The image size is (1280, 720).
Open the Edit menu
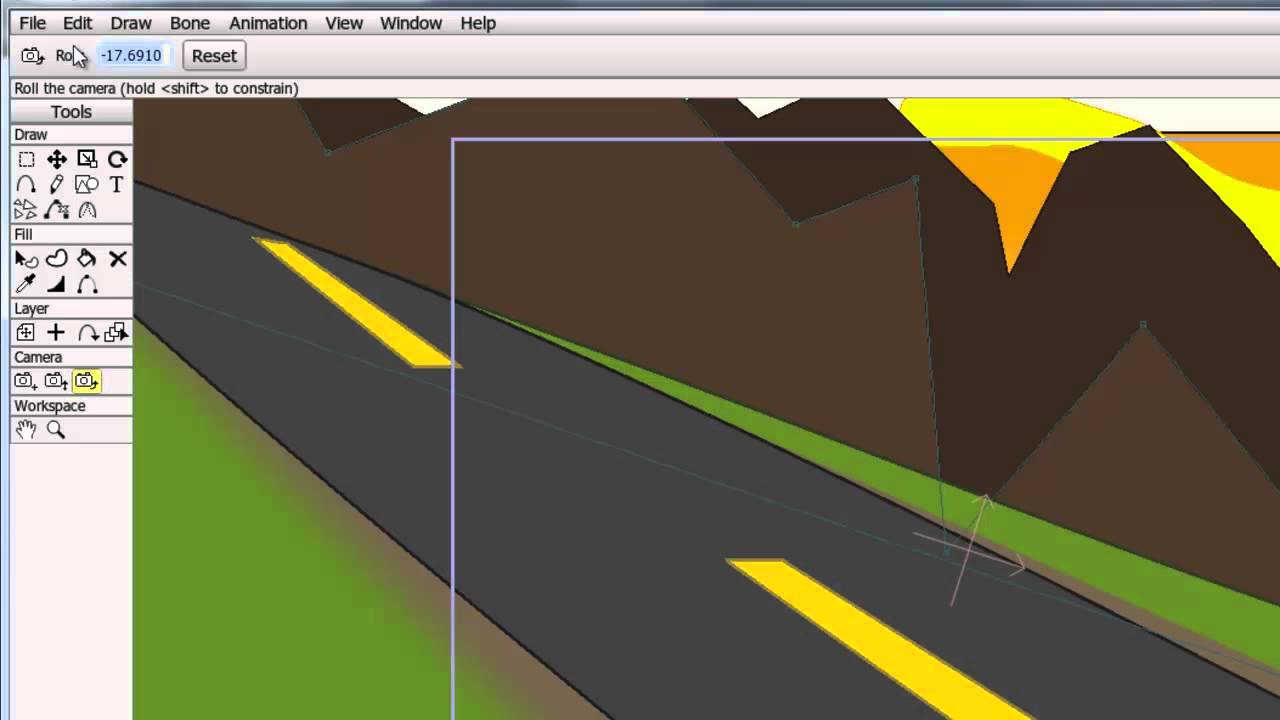(77, 23)
